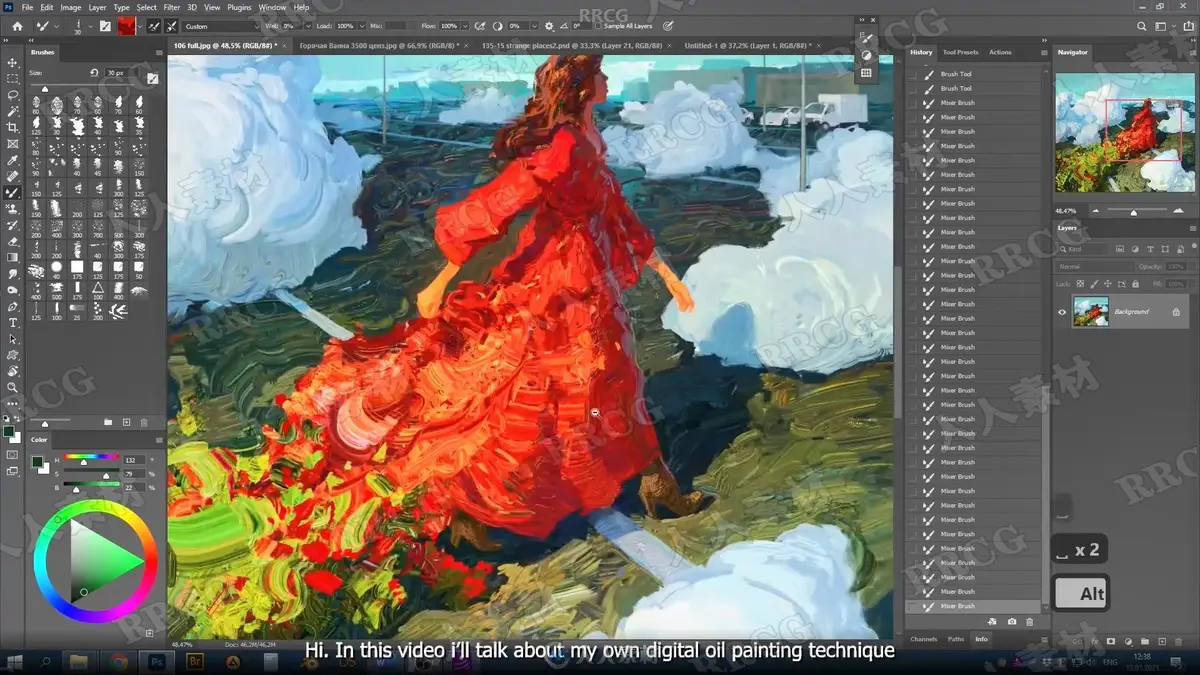Expand the Load percentage dropdown arrow
1200x675 pixels.
(x=361, y=26)
